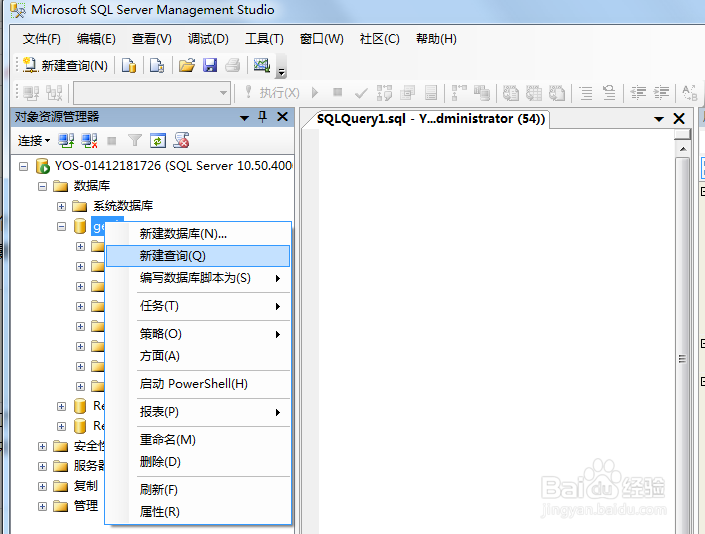Close the SQLQuery1.sql document tab
Screen dimensions: 705x534
click(679, 119)
